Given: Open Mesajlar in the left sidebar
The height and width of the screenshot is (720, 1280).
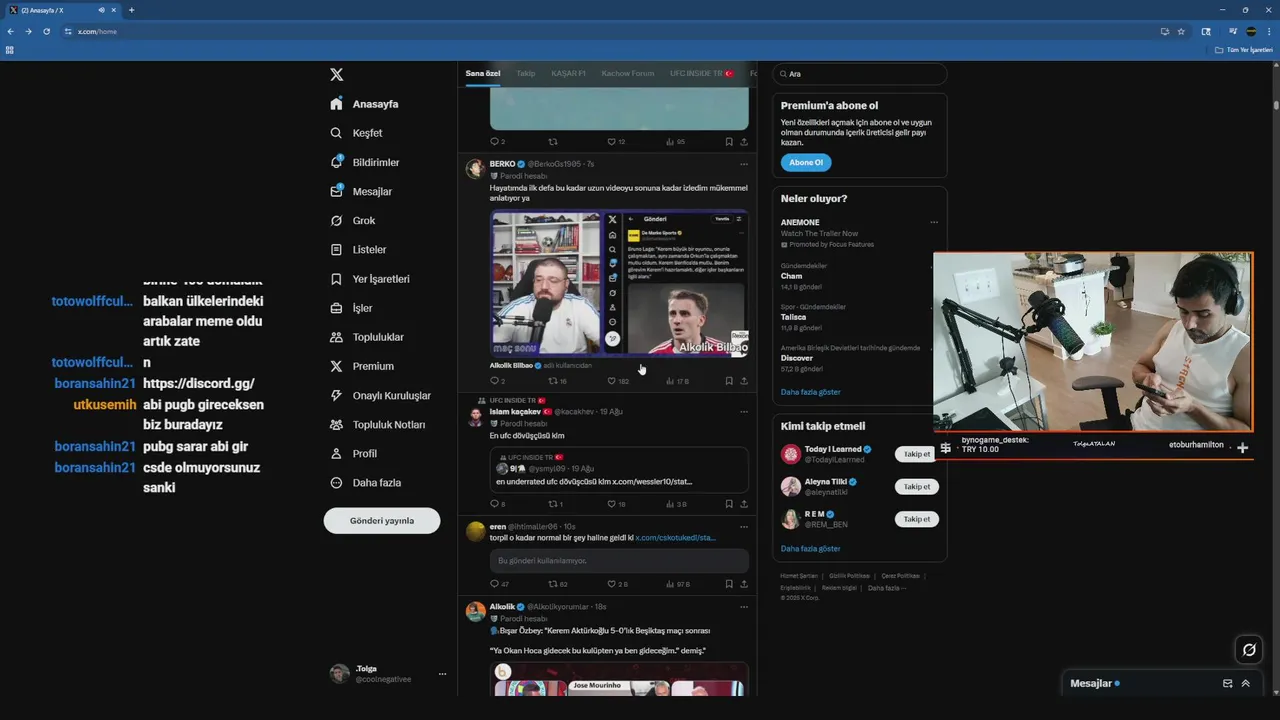Looking at the screenshot, I should coord(361,191).
